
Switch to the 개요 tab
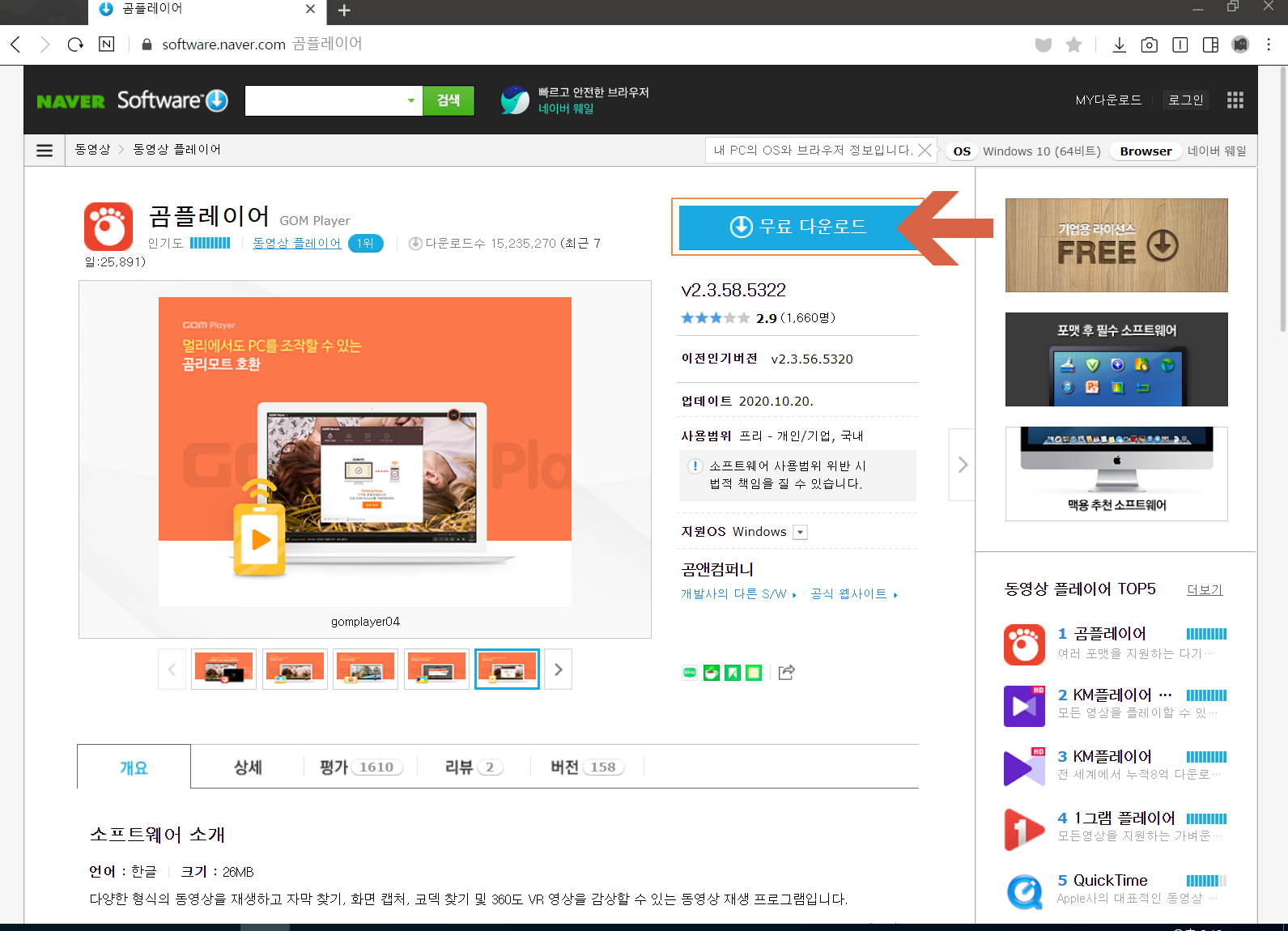point(134,767)
